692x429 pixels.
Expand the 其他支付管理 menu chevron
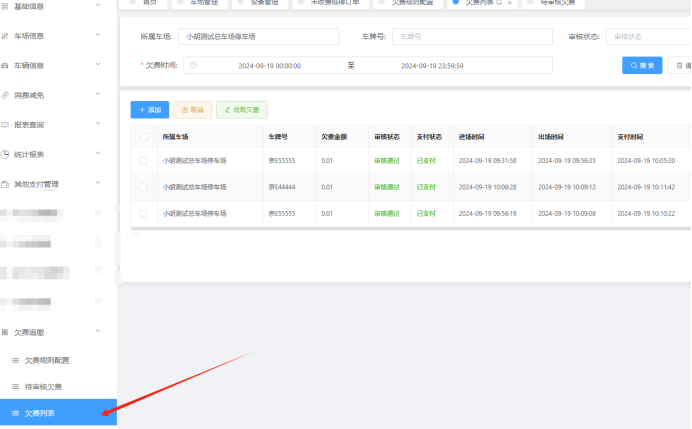tap(98, 182)
